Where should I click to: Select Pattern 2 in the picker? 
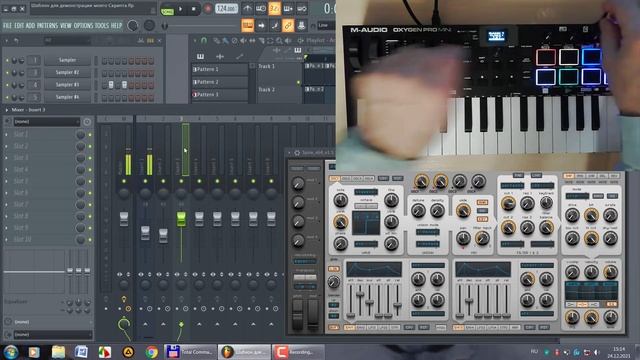coord(220,82)
